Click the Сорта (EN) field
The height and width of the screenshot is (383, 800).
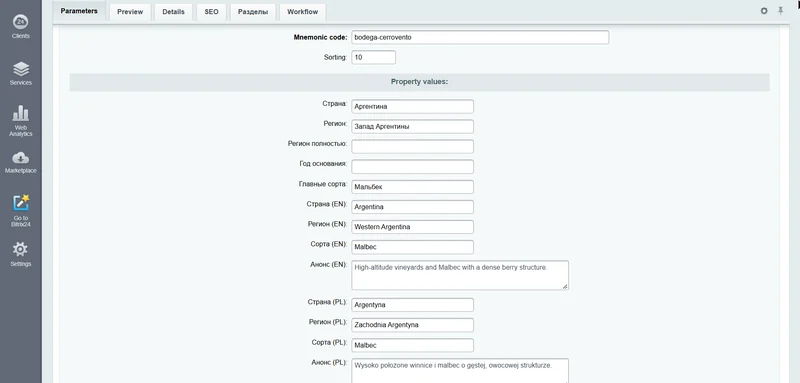(412, 247)
